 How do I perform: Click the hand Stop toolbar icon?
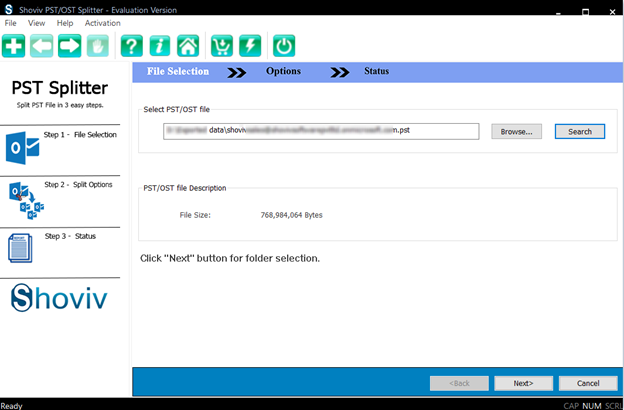tap(98, 46)
